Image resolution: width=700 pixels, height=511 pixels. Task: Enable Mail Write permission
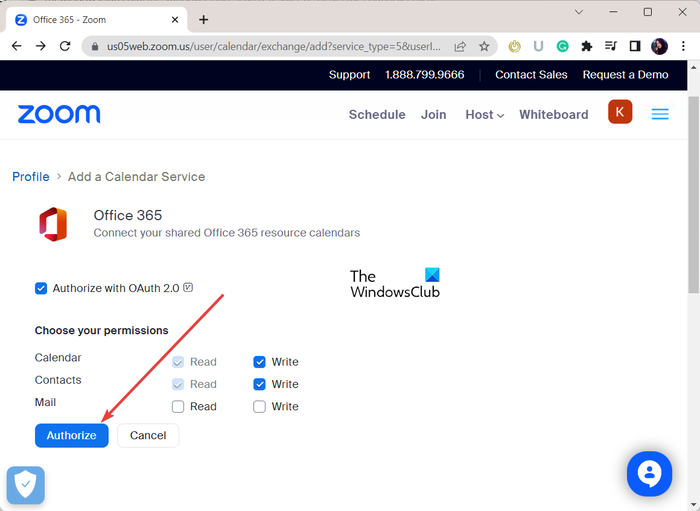click(259, 407)
